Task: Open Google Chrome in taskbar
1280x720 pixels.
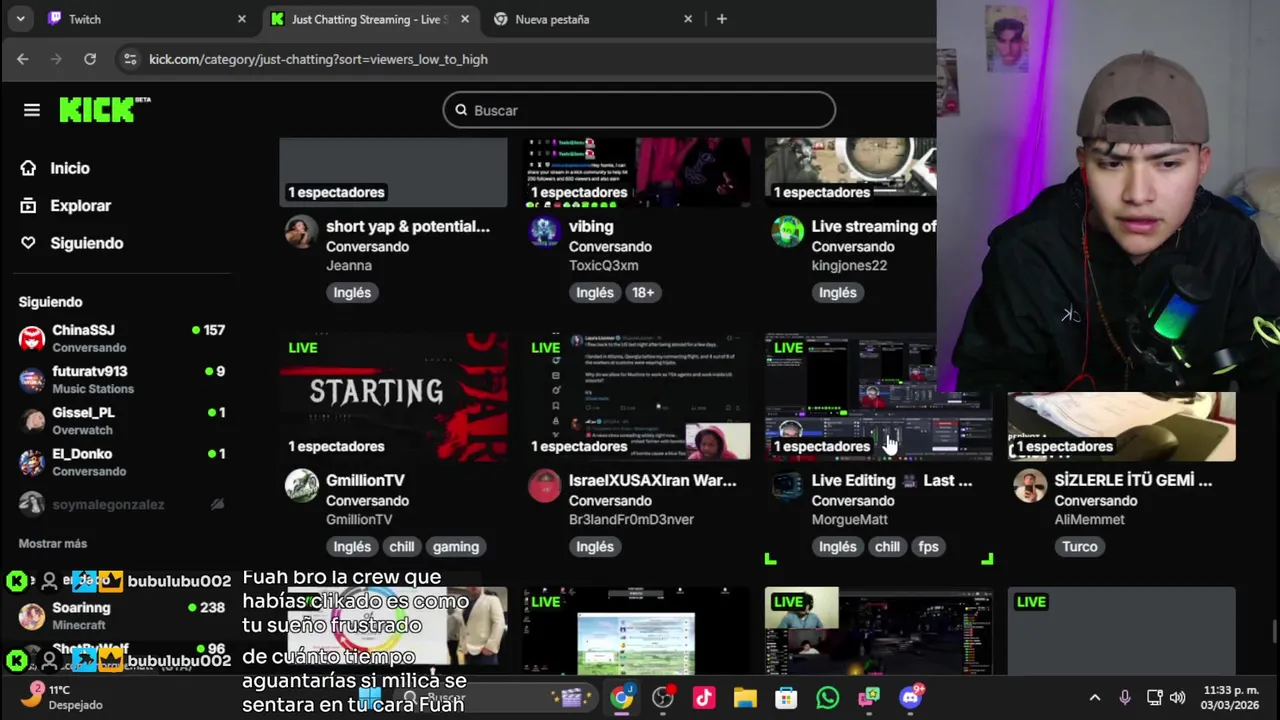Action: click(x=622, y=697)
